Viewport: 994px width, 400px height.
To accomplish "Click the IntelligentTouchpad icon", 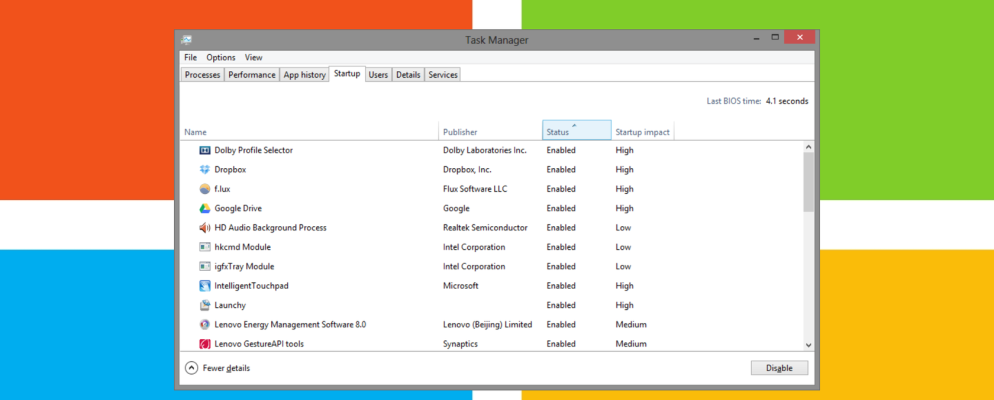I will [204, 286].
